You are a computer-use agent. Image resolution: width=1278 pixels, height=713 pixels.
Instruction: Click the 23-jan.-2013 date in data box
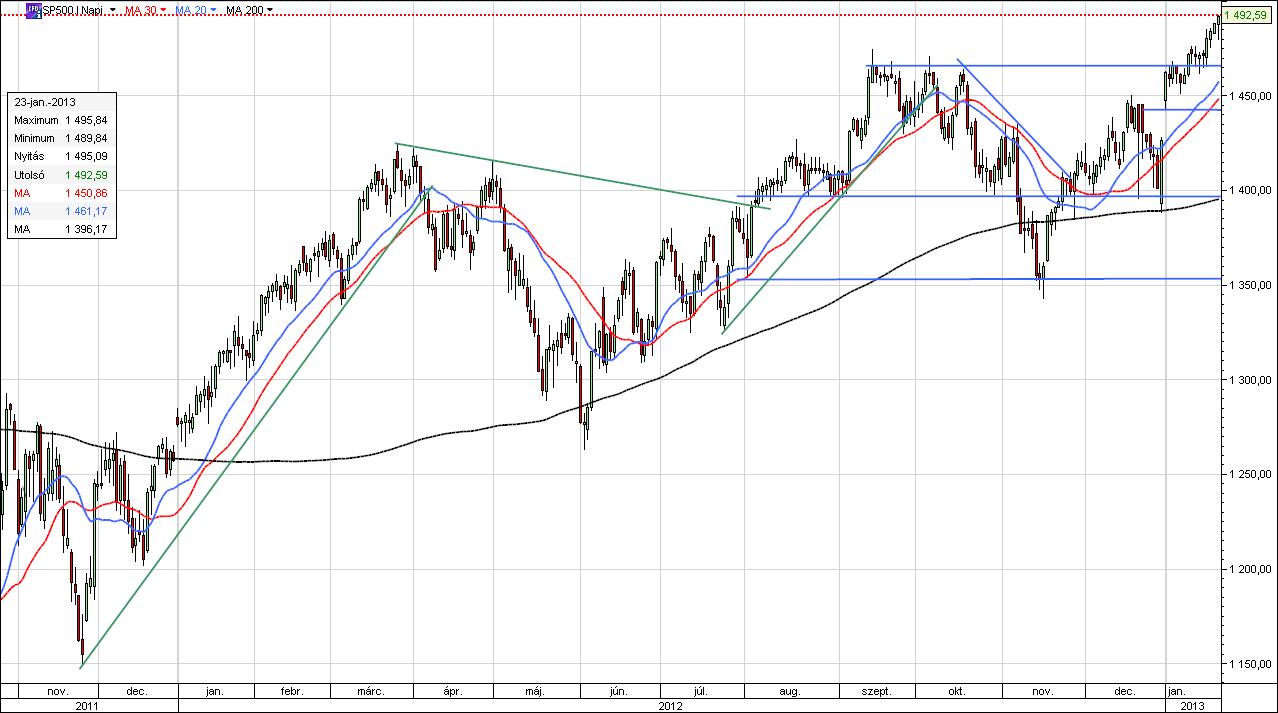pos(46,102)
